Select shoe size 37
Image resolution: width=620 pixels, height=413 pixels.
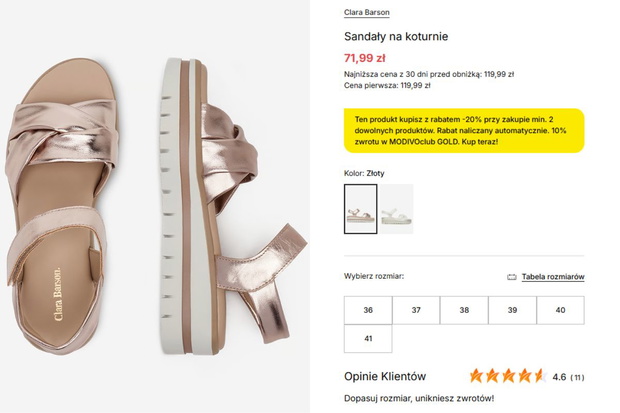point(416,310)
